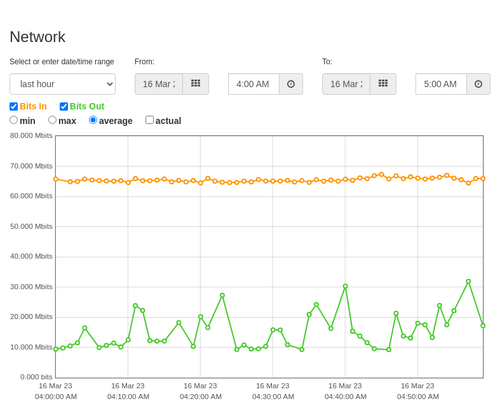
Task: Click the last green Bits Out data point
Action: pos(483,326)
